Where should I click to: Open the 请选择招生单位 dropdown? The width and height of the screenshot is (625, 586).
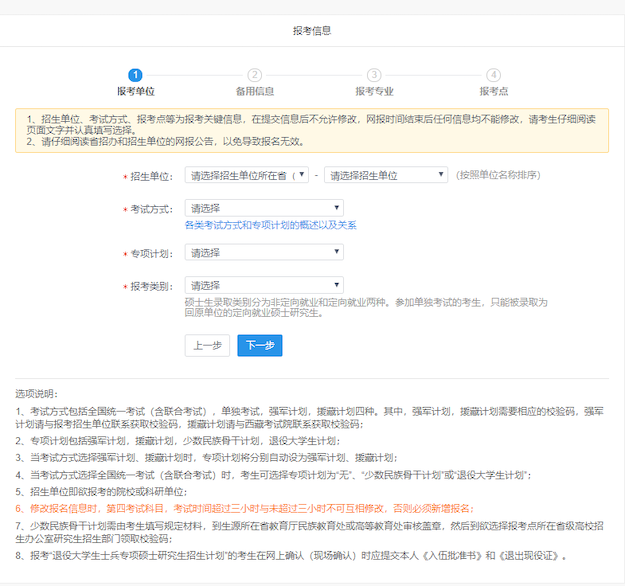385,175
